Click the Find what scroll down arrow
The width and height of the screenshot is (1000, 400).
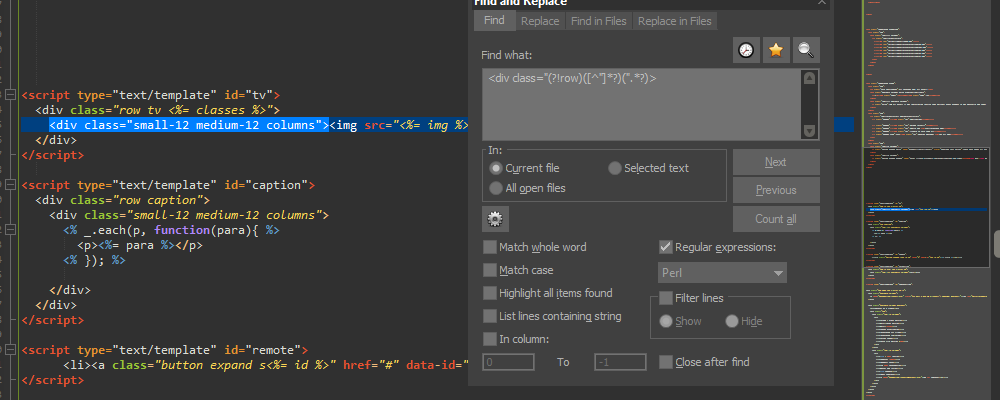pos(809,131)
